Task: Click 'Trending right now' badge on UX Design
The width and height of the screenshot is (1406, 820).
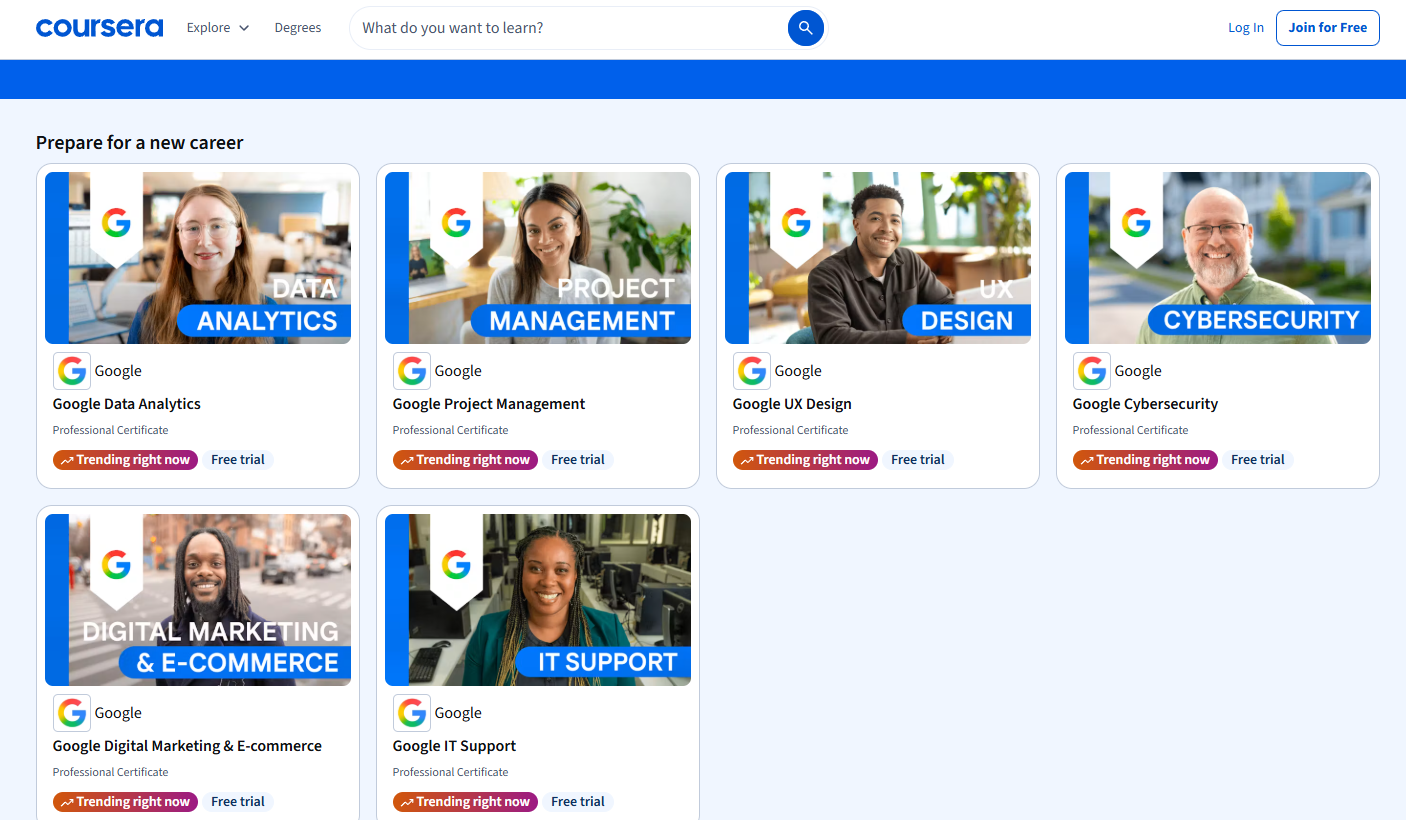Action: tap(805, 460)
